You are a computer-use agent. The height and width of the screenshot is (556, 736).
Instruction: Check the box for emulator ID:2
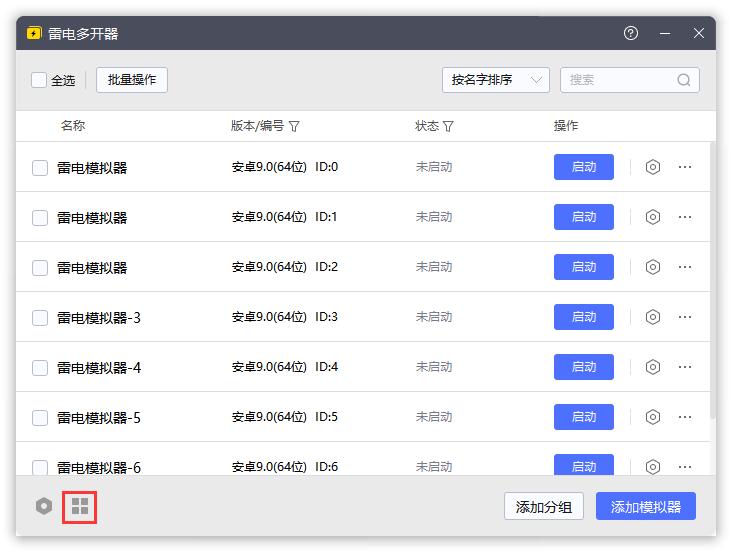click(x=40, y=268)
